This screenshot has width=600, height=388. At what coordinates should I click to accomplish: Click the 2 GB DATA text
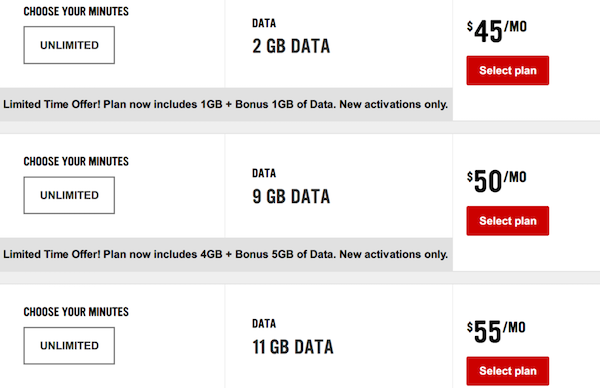coord(291,46)
